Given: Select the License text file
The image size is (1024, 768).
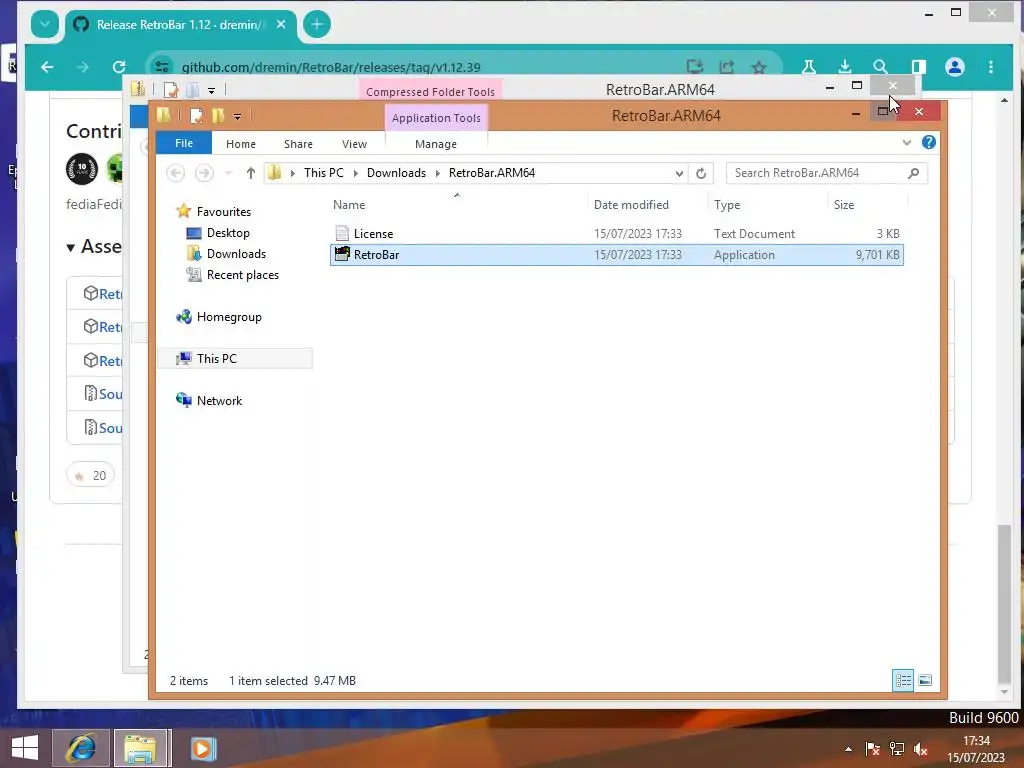Looking at the screenshot, I should click(x=616, y=234).
